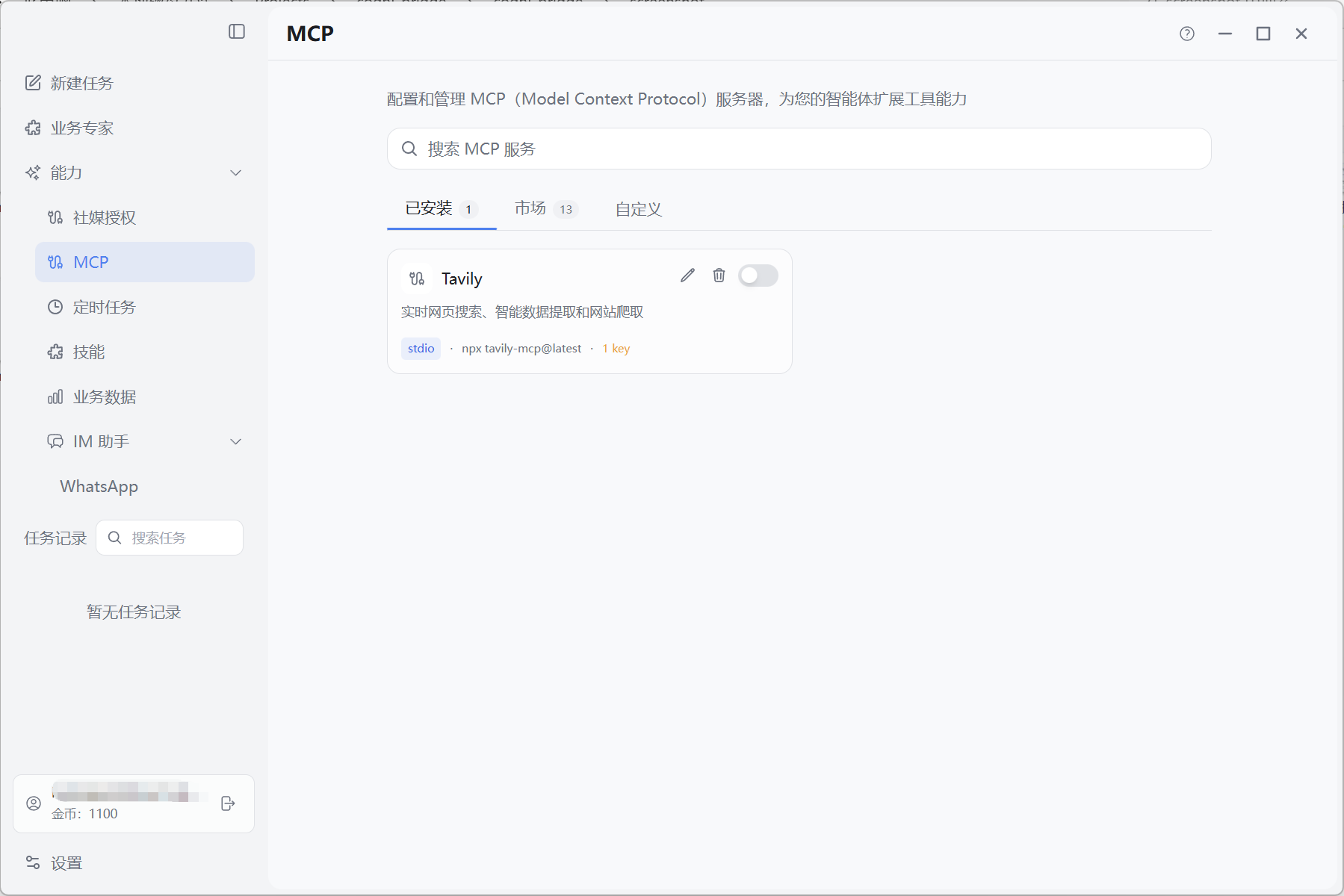Screen dimensions: 1344x896
Task: Edit the Tavily server with pencil icon
Action: (x=687, y=276)
